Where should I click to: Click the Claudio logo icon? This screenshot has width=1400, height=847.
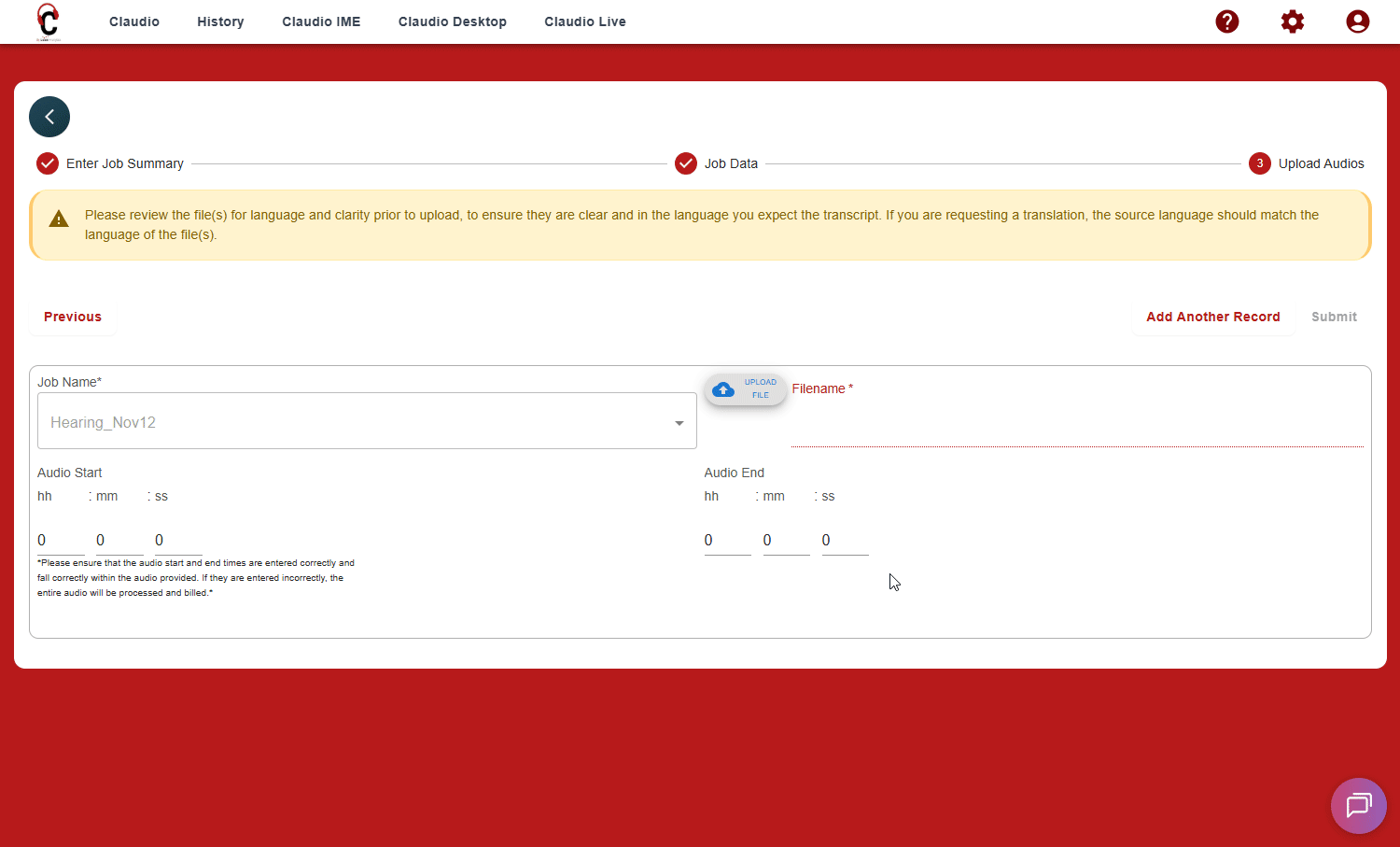[48, 21]
